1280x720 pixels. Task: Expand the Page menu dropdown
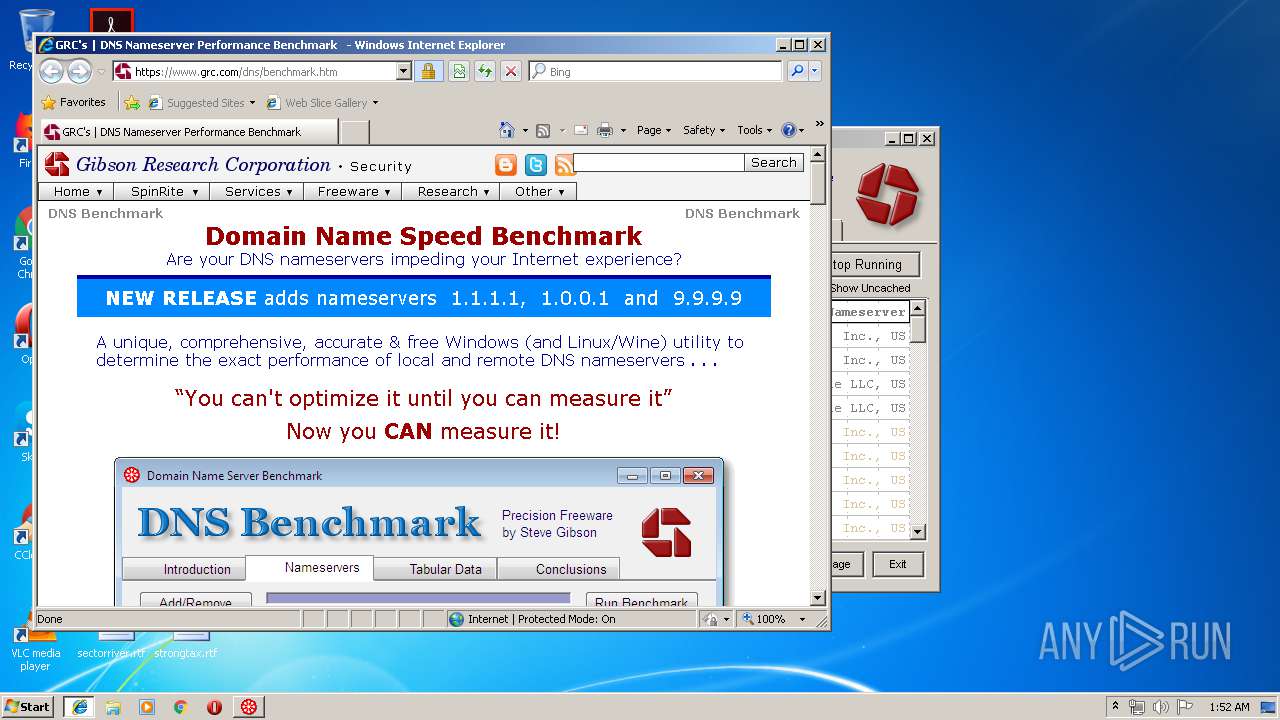[654, 130]
